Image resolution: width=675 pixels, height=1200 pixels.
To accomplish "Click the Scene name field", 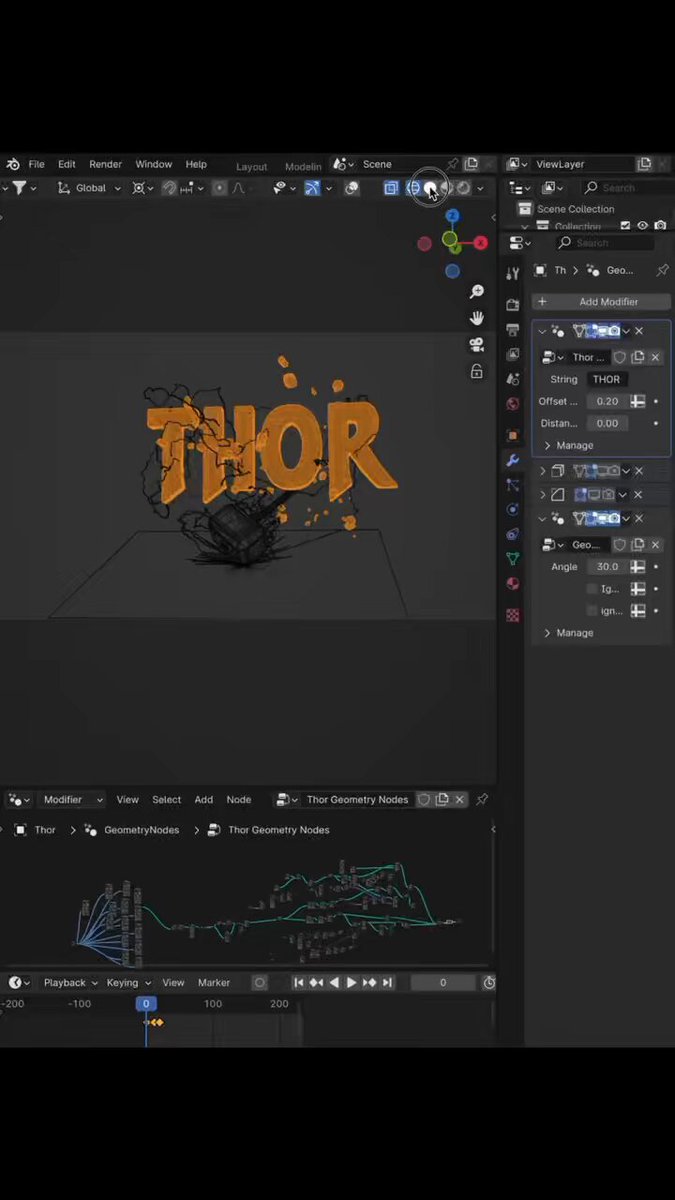I will pos(403,164).
